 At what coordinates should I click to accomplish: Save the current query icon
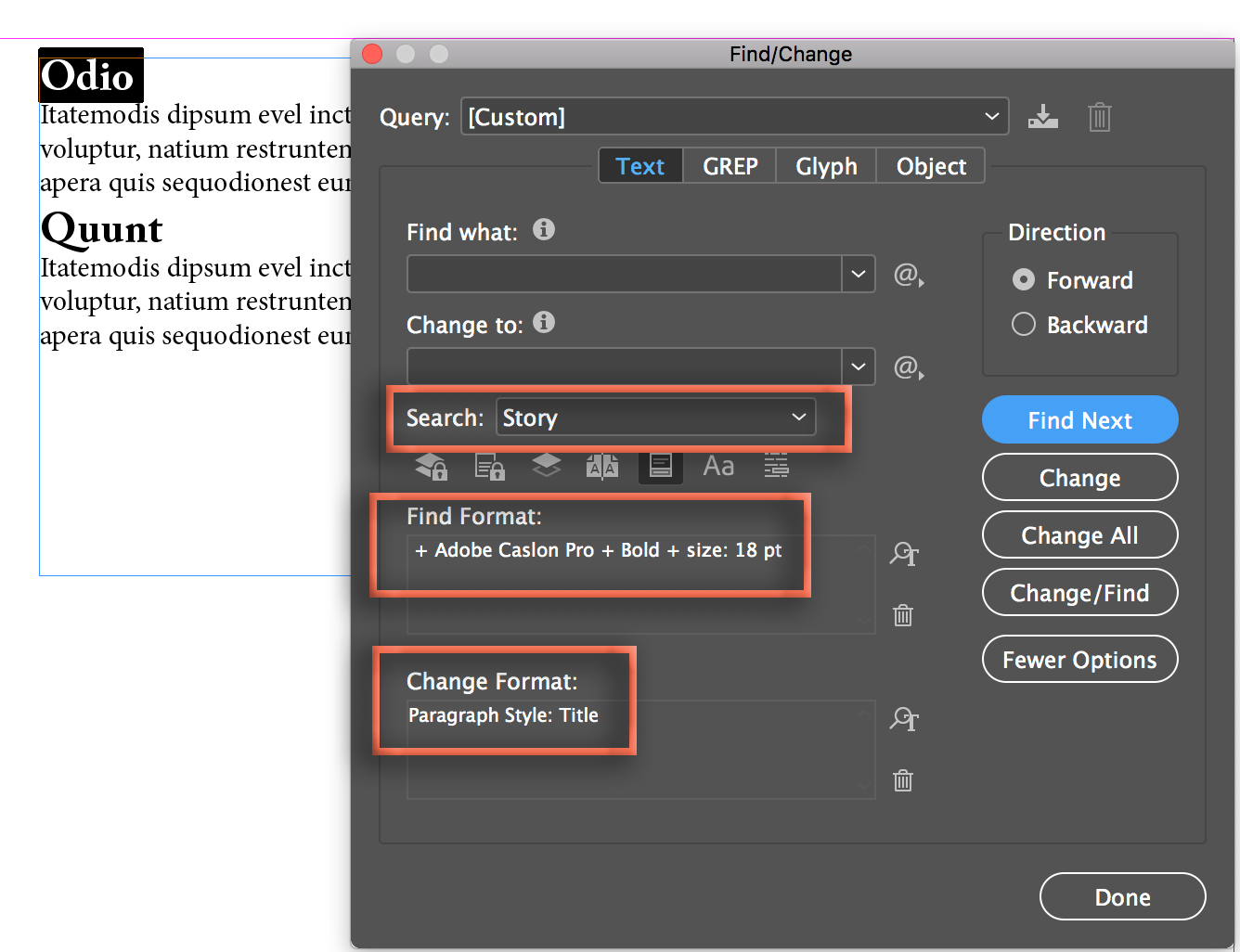1043,117
